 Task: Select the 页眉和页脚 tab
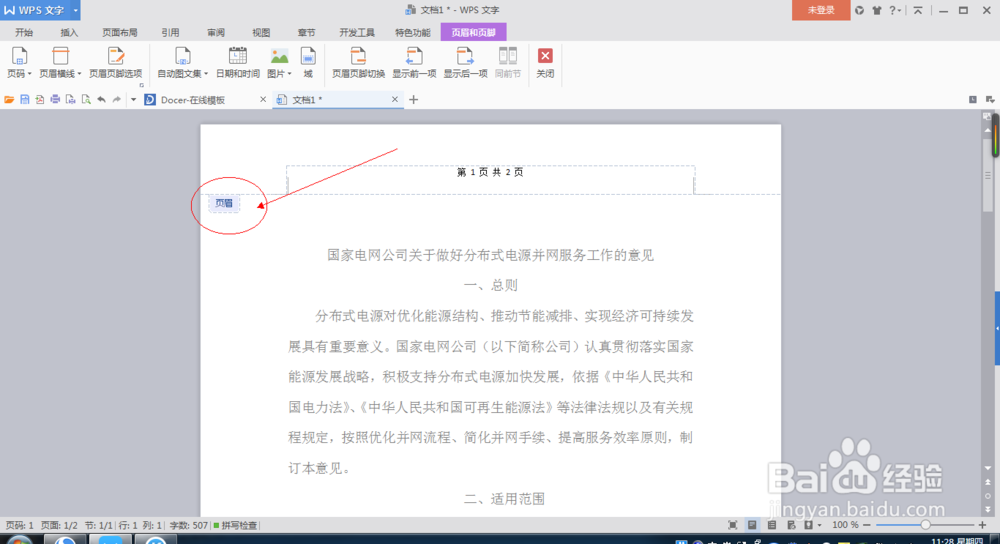[473, 32]
